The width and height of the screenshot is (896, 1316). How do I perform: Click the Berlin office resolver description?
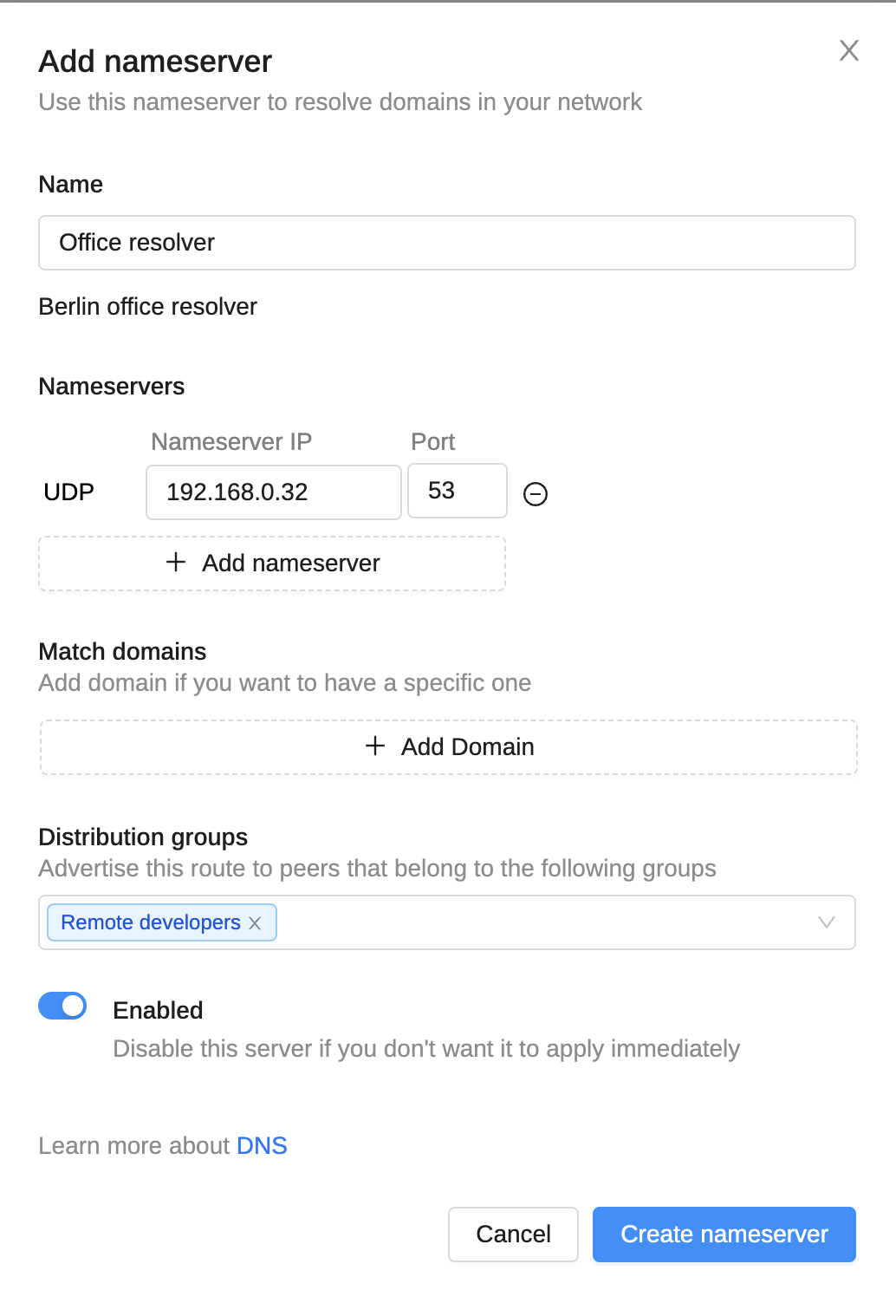[148, 307]
